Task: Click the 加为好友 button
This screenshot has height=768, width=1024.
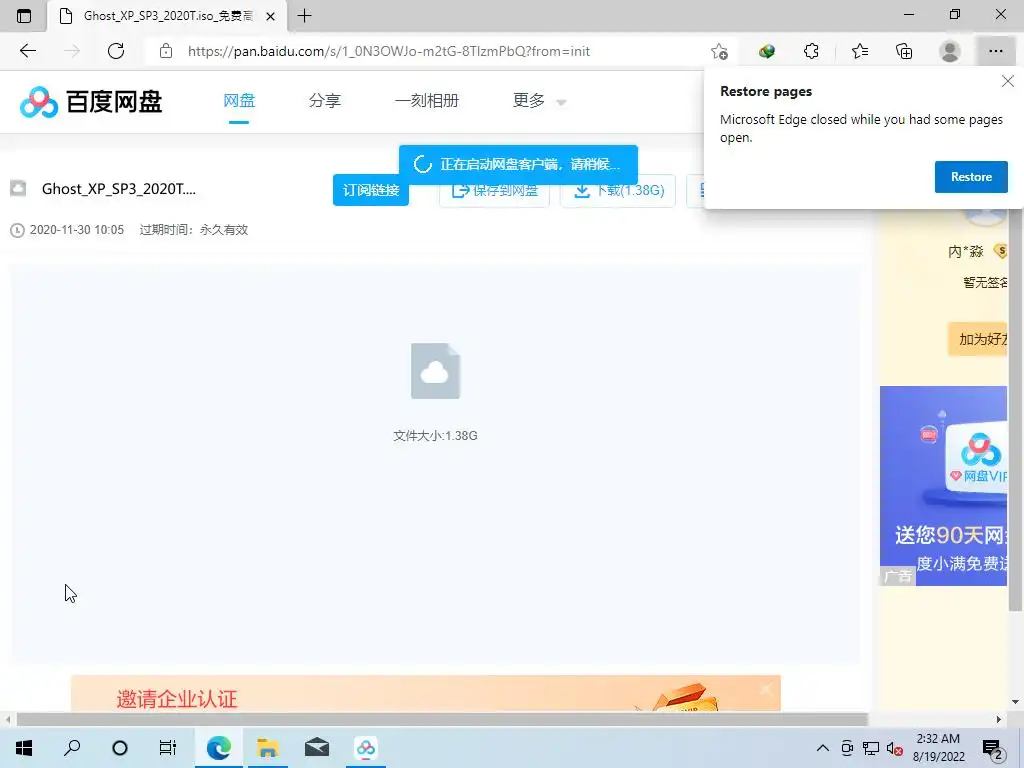Action: (x=978, y=339)
